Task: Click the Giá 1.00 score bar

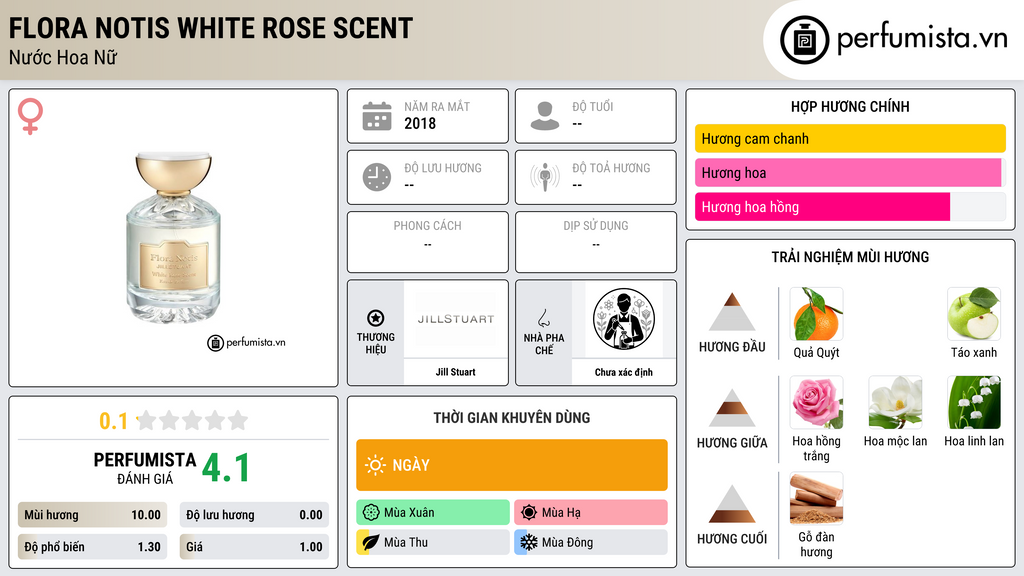Action: 254,547
